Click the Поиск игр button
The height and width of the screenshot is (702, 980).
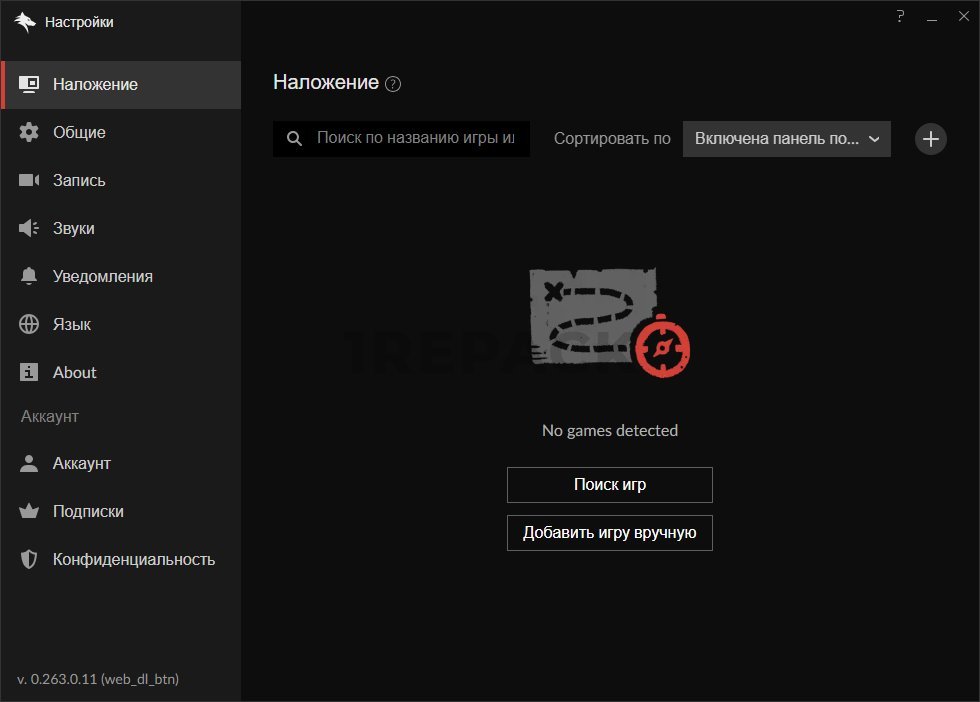point(609,485)
